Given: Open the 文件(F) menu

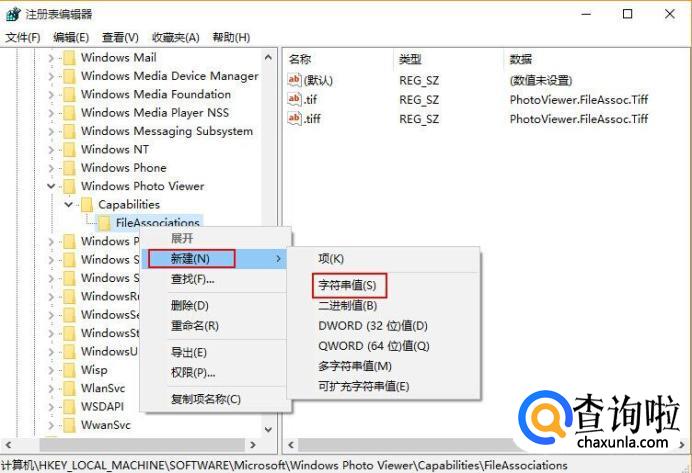Looking at the screenshot, I should tap(23, 38).
